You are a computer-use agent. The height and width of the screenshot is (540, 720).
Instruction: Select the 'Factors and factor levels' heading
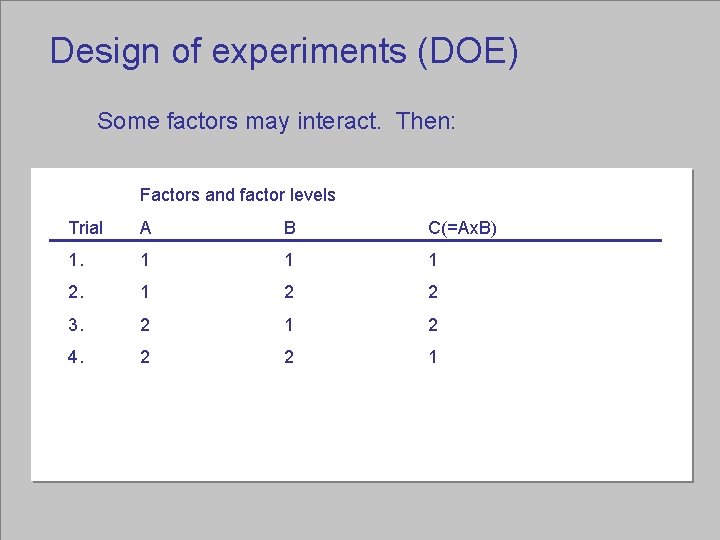pyautogui.click(x=237, y=195)
